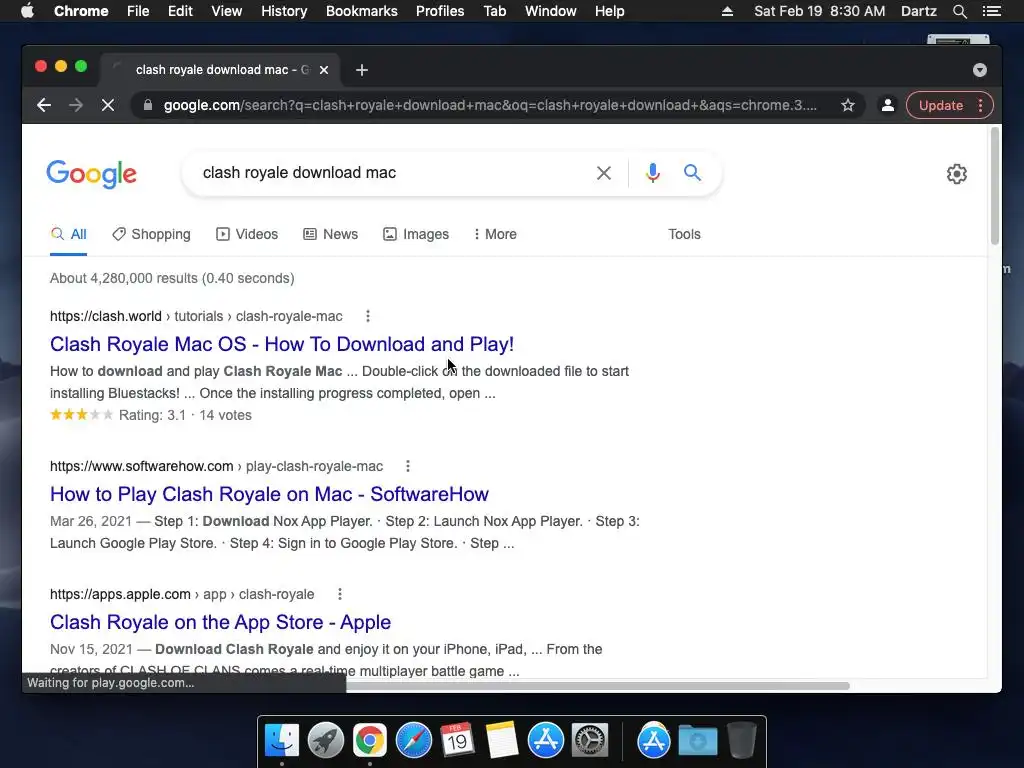Open Calendar from the Dock
Screen dimensions: 1024x768
point(458,741)
